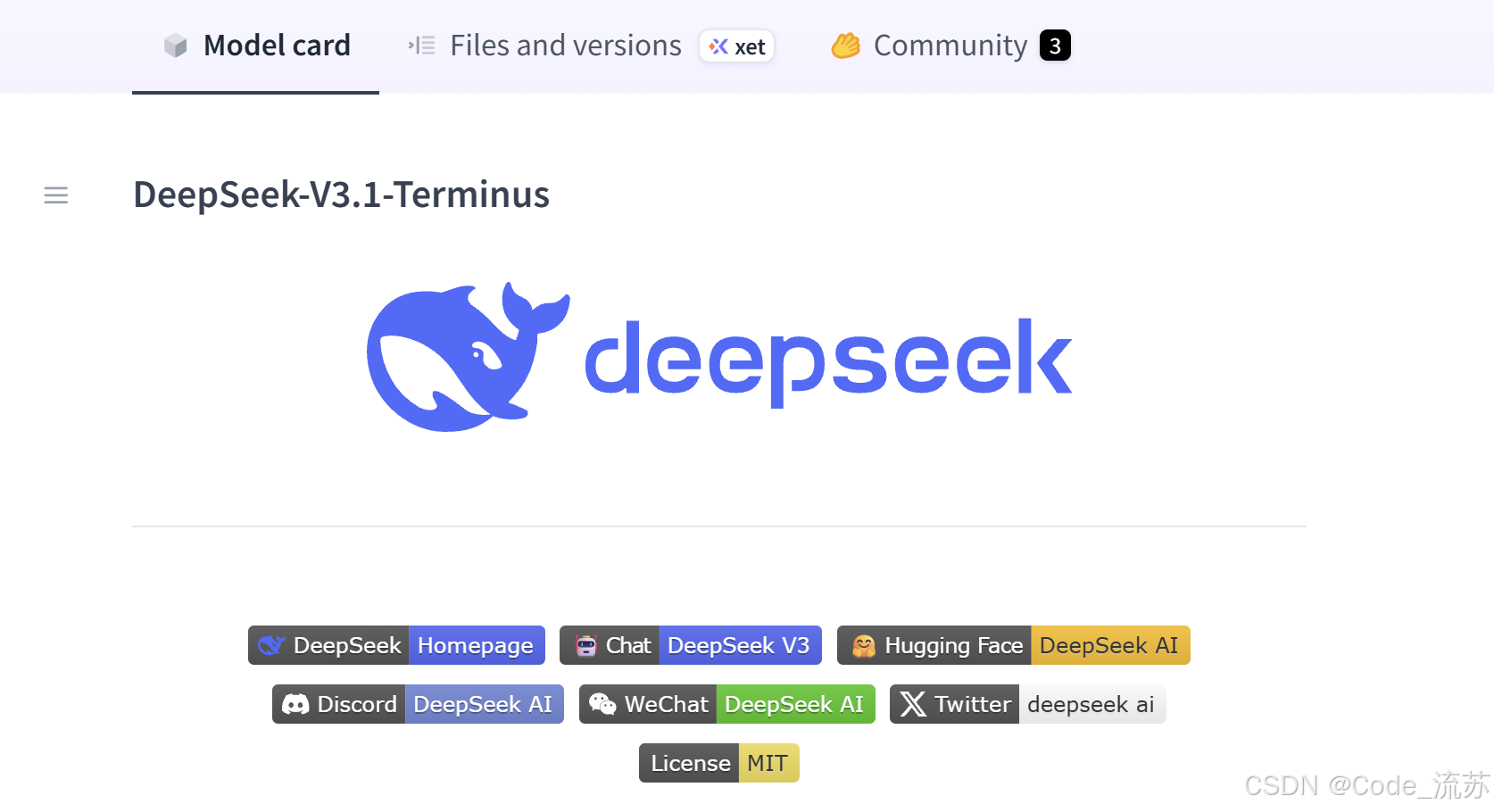Open the Chat DeepSeek V3 badge

click(x=691, y=645)
